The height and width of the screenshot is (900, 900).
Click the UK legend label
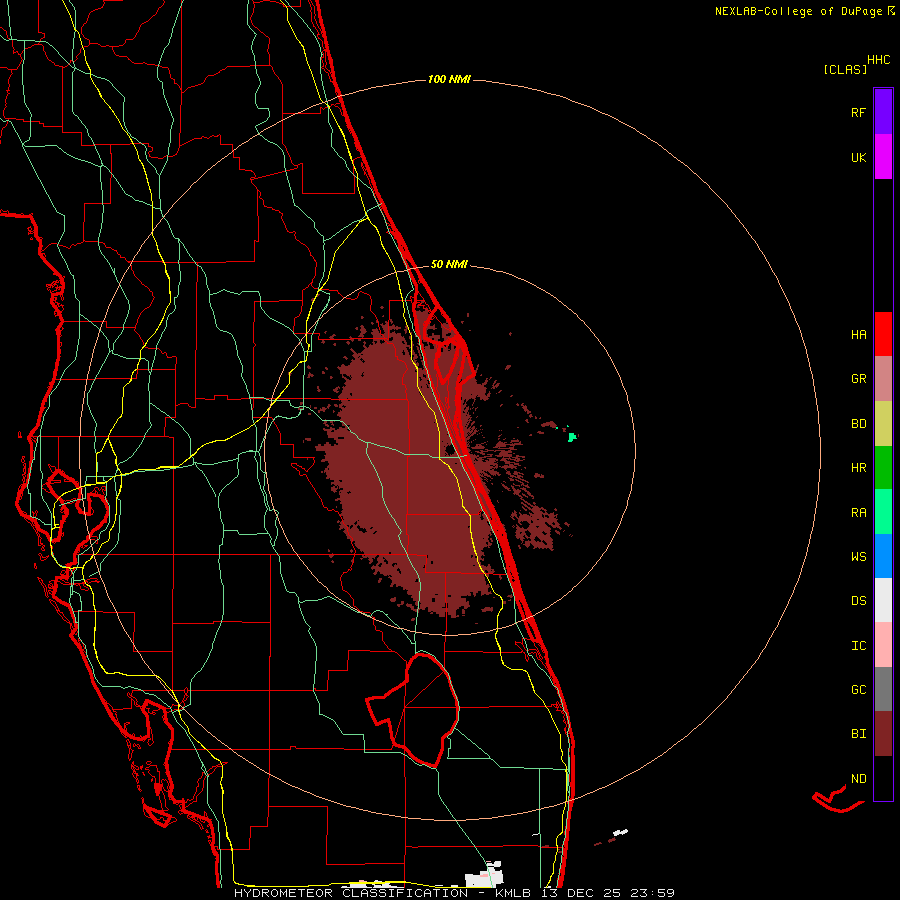858,157
